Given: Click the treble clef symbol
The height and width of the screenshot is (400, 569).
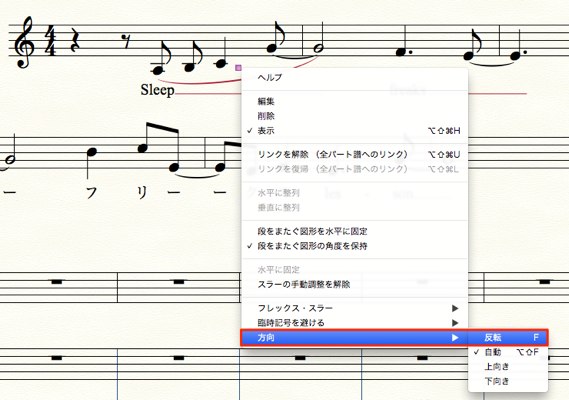Looking at the screenshot, I should tap(24, 42).
